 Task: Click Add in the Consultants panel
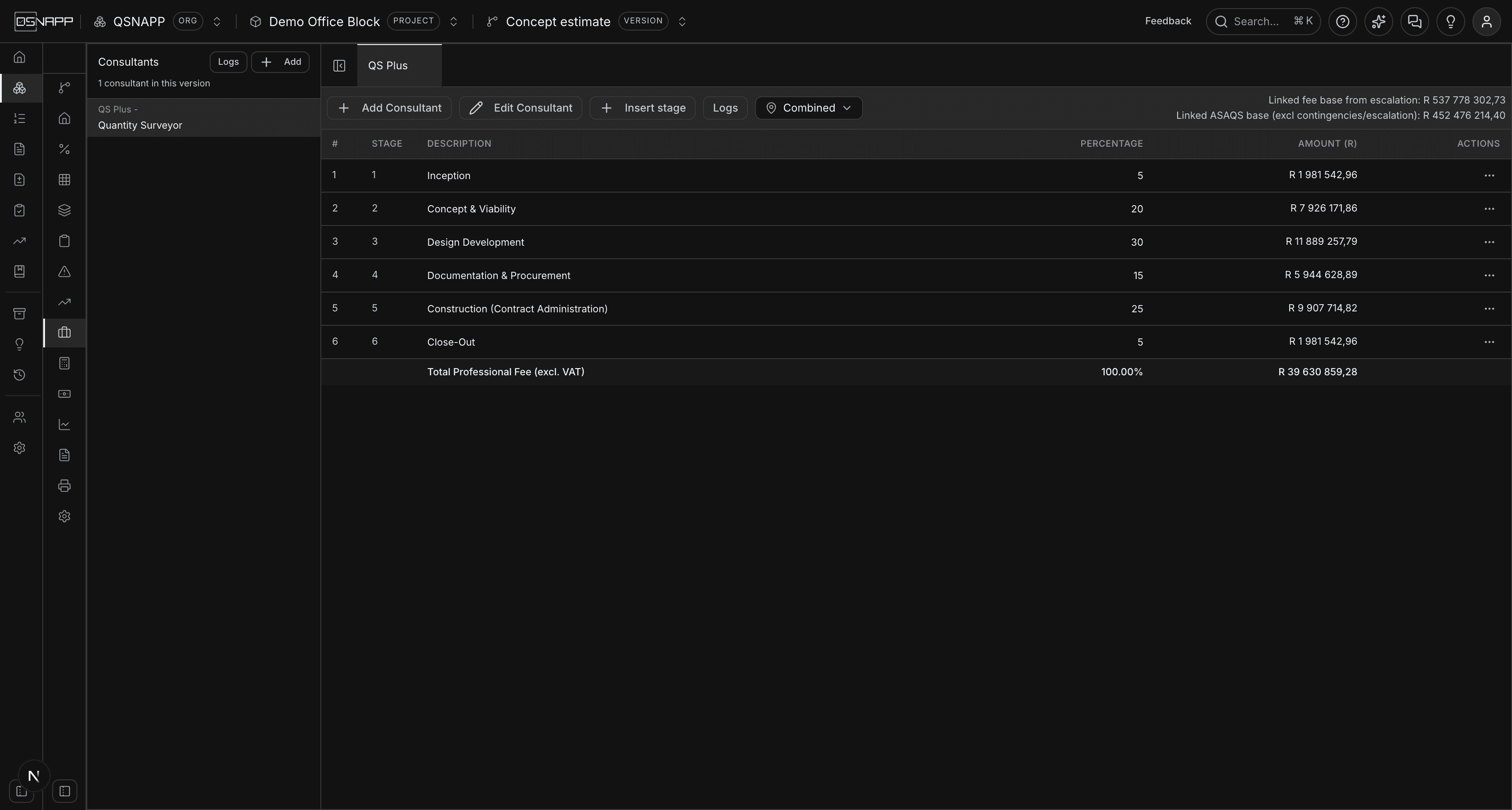[x=280, y=62]
